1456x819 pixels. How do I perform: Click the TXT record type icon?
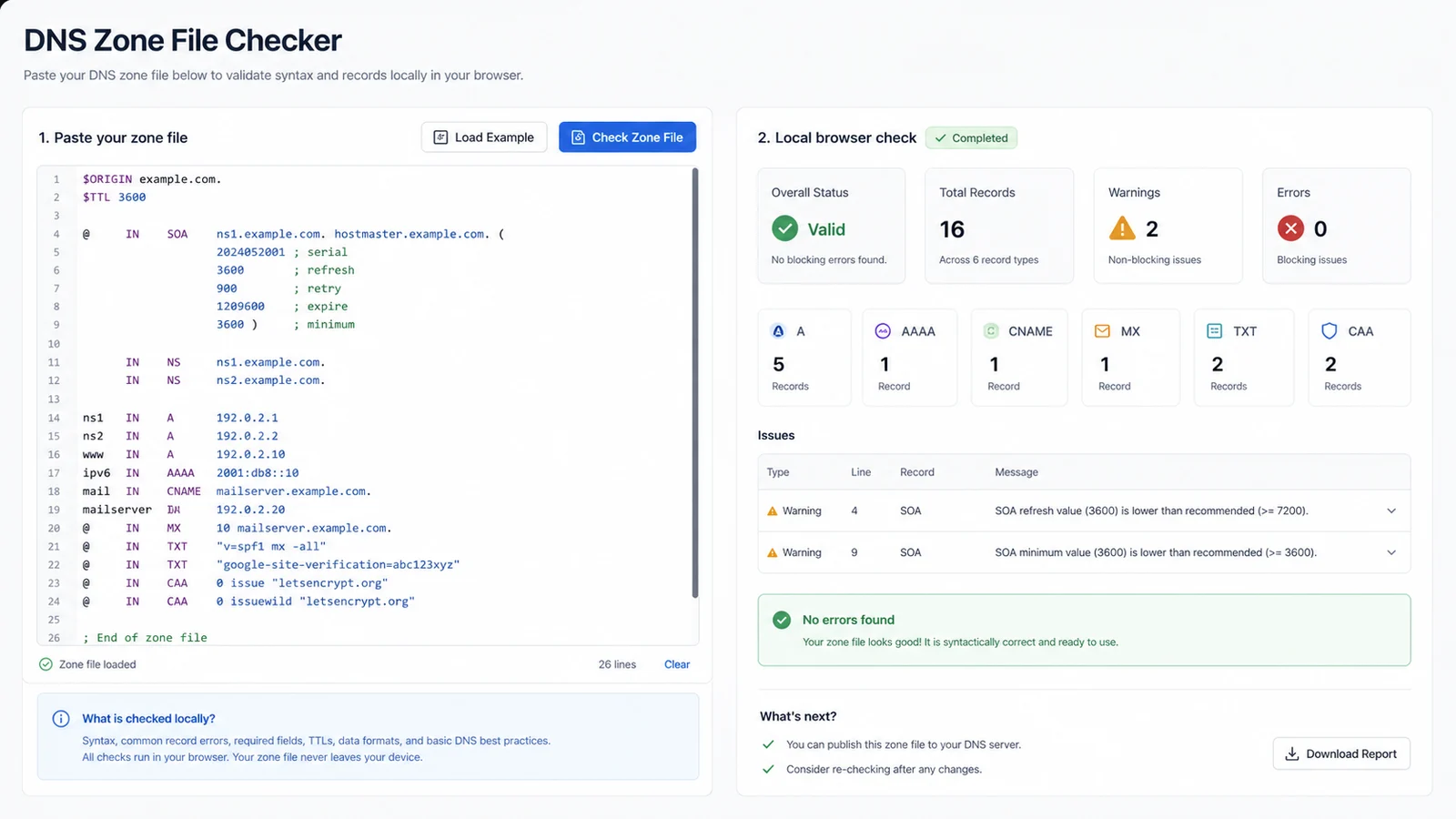pyautogui.click(x=1214, y=331)
